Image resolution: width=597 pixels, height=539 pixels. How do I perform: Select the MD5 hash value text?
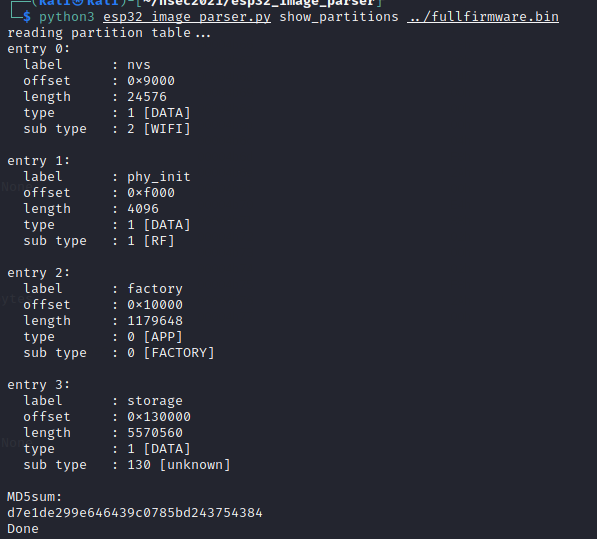[x=135, y=513]
